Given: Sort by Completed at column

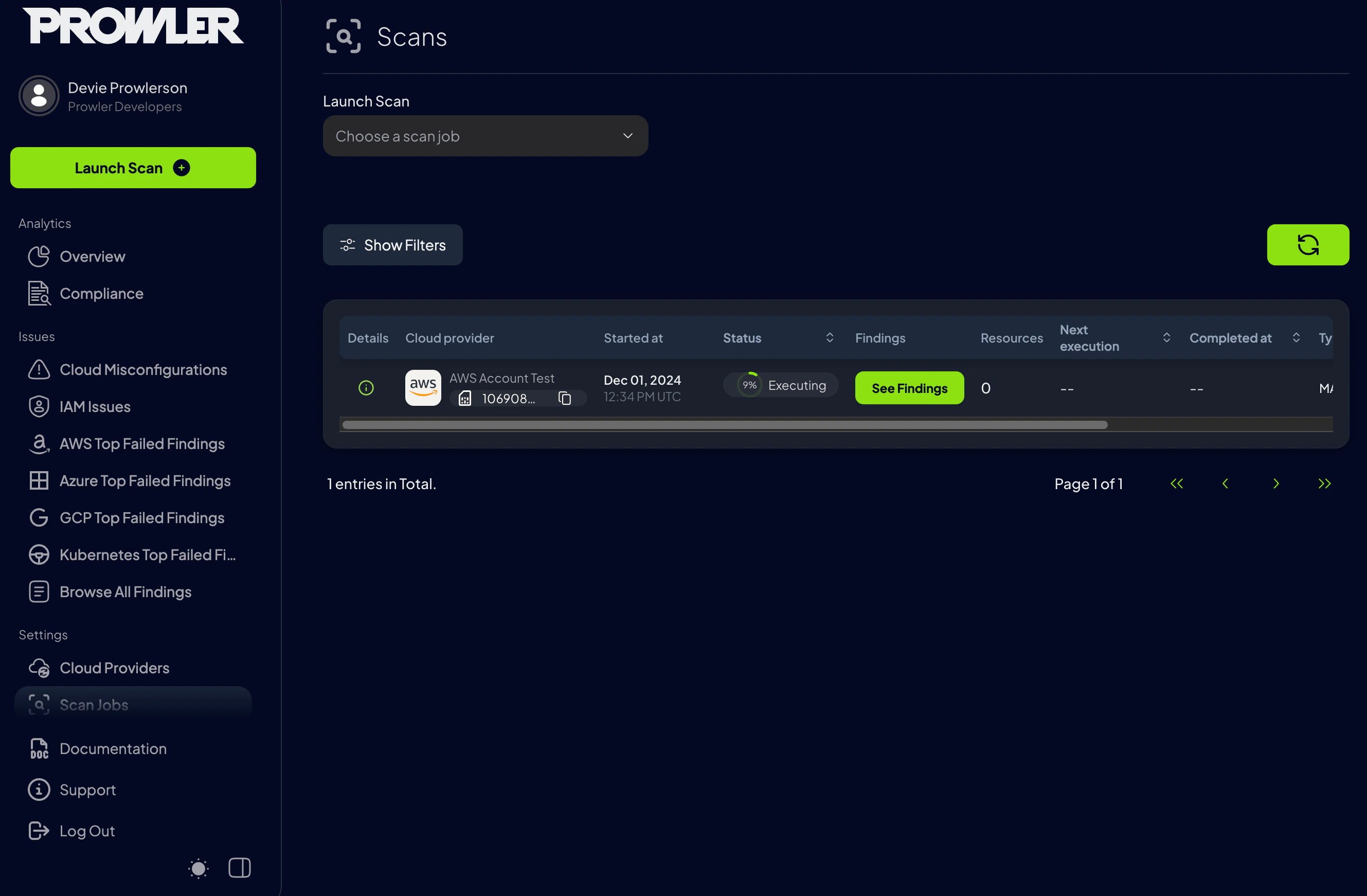Looking at the screenshot, I should [1296, 338].
